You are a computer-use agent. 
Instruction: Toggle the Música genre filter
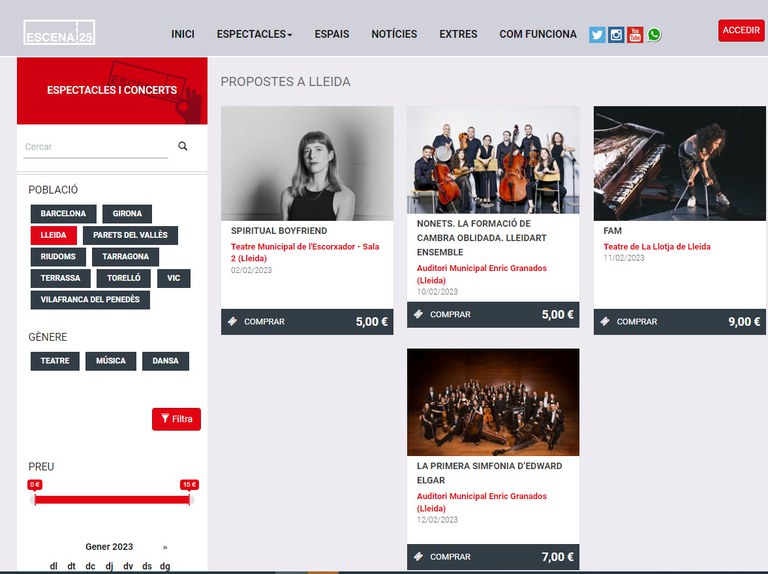click(111, 361)
